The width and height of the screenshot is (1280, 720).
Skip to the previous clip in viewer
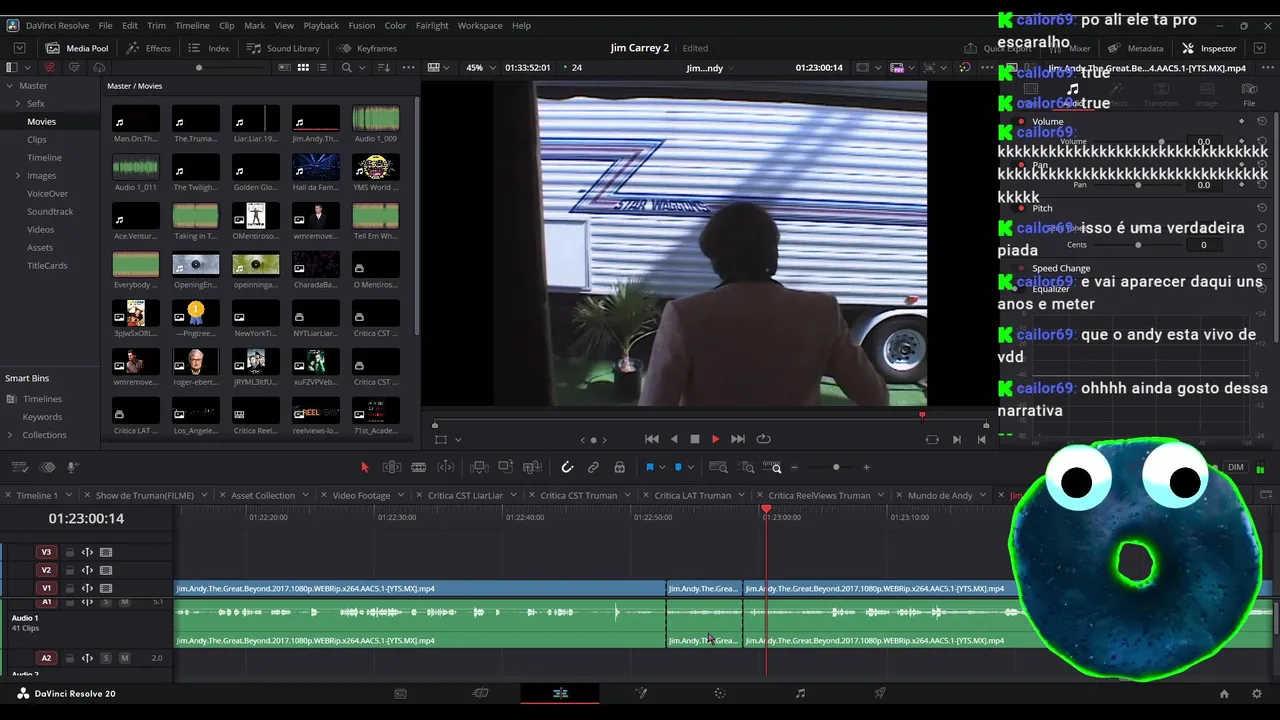pos(652,439)
